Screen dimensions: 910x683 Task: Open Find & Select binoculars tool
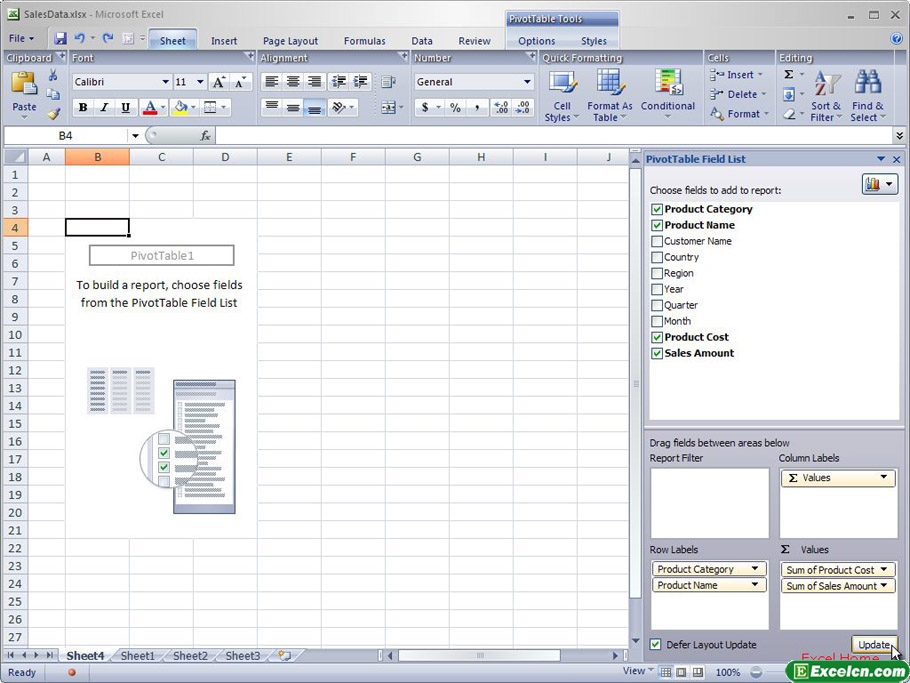[x=867, y=96]
